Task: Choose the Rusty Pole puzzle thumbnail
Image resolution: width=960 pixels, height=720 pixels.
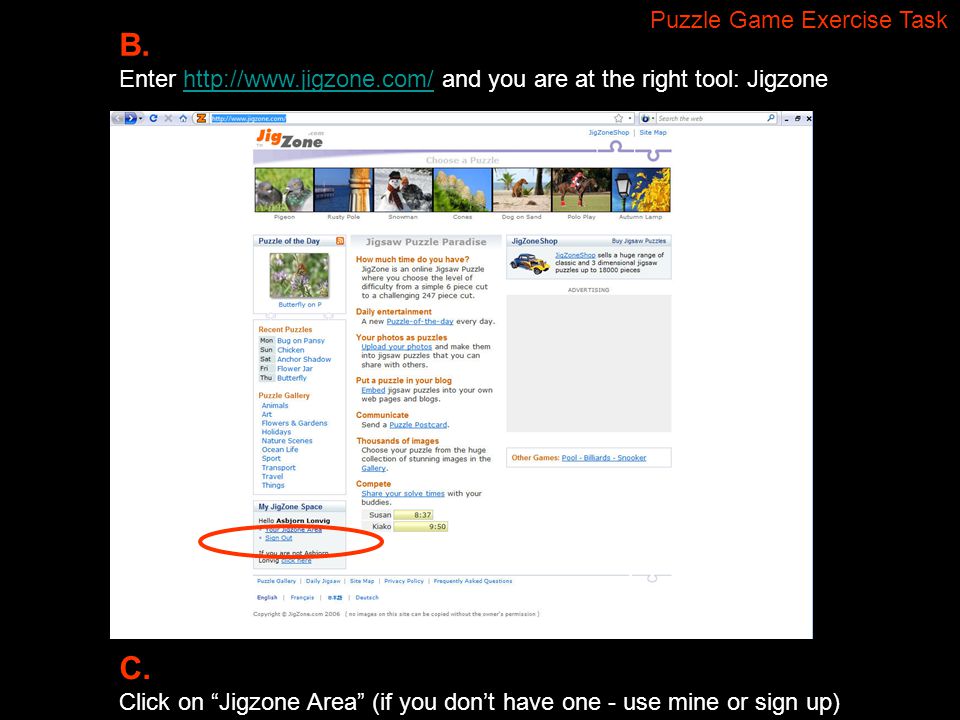Action: 343,190
